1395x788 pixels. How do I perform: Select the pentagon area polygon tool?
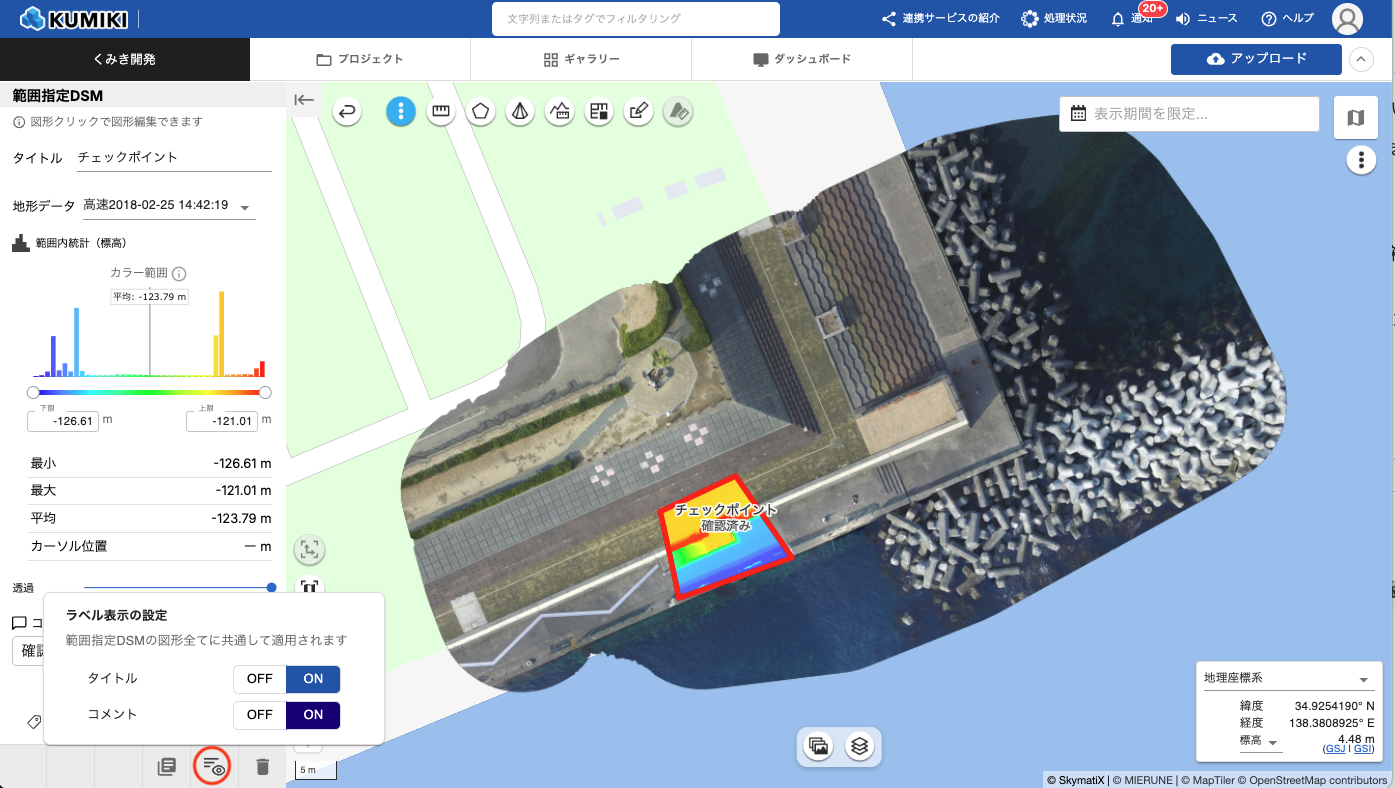tap(481, 111)
